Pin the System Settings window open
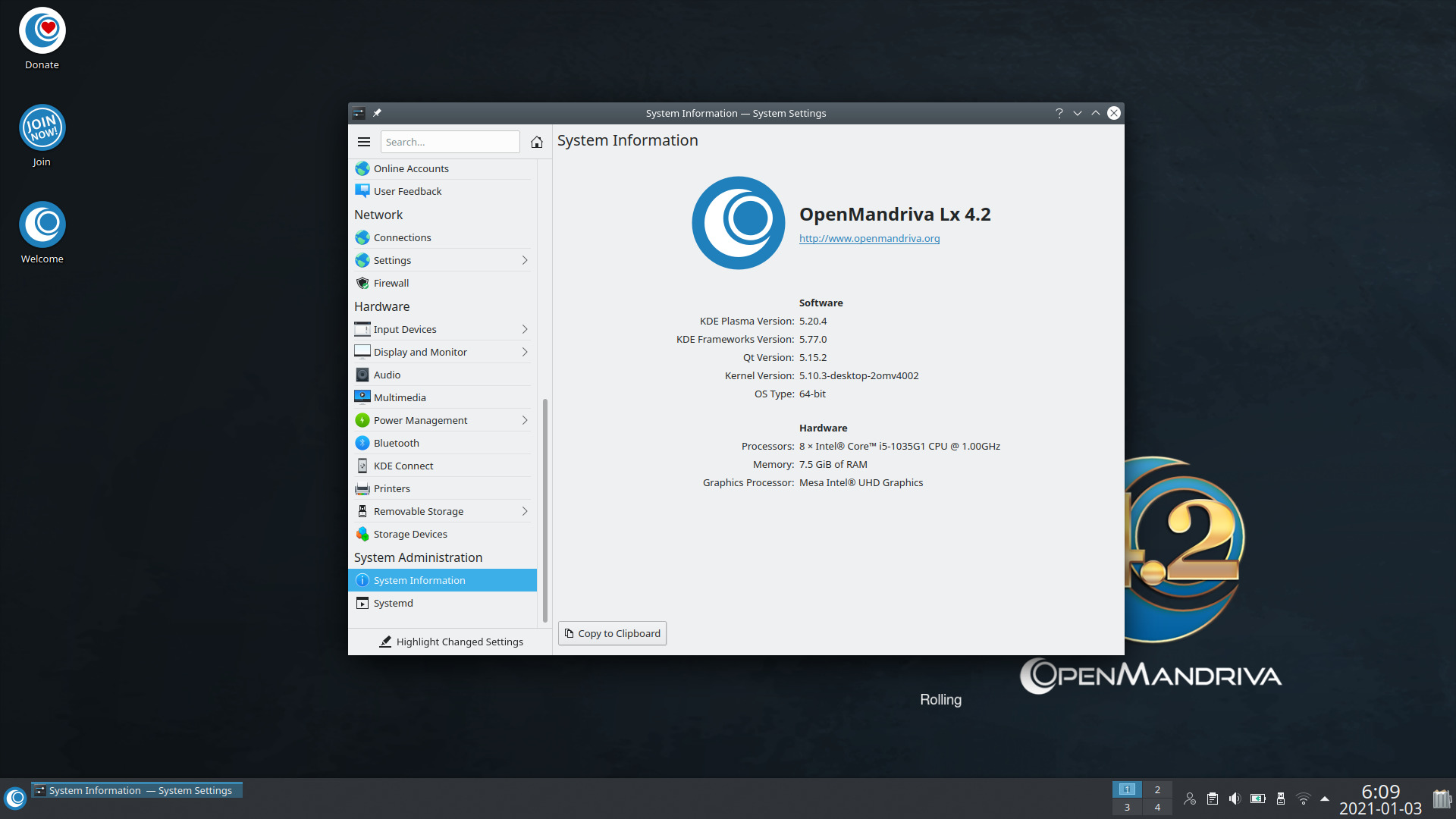1456x819 pixels. (x=377, y=112)
